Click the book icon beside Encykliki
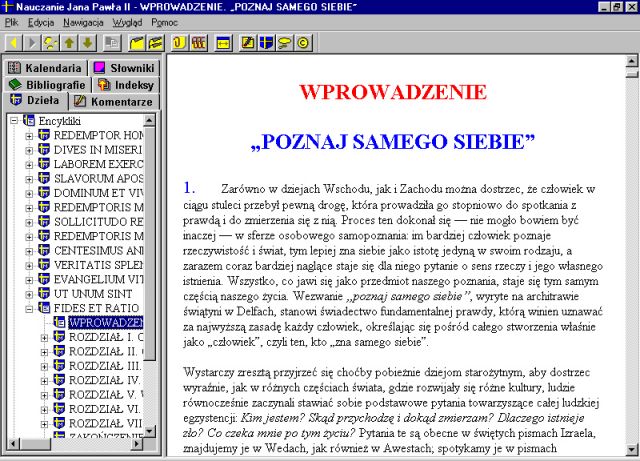Image resolution: width=640 pixels, height=461 pixels. tap(29, 120)
